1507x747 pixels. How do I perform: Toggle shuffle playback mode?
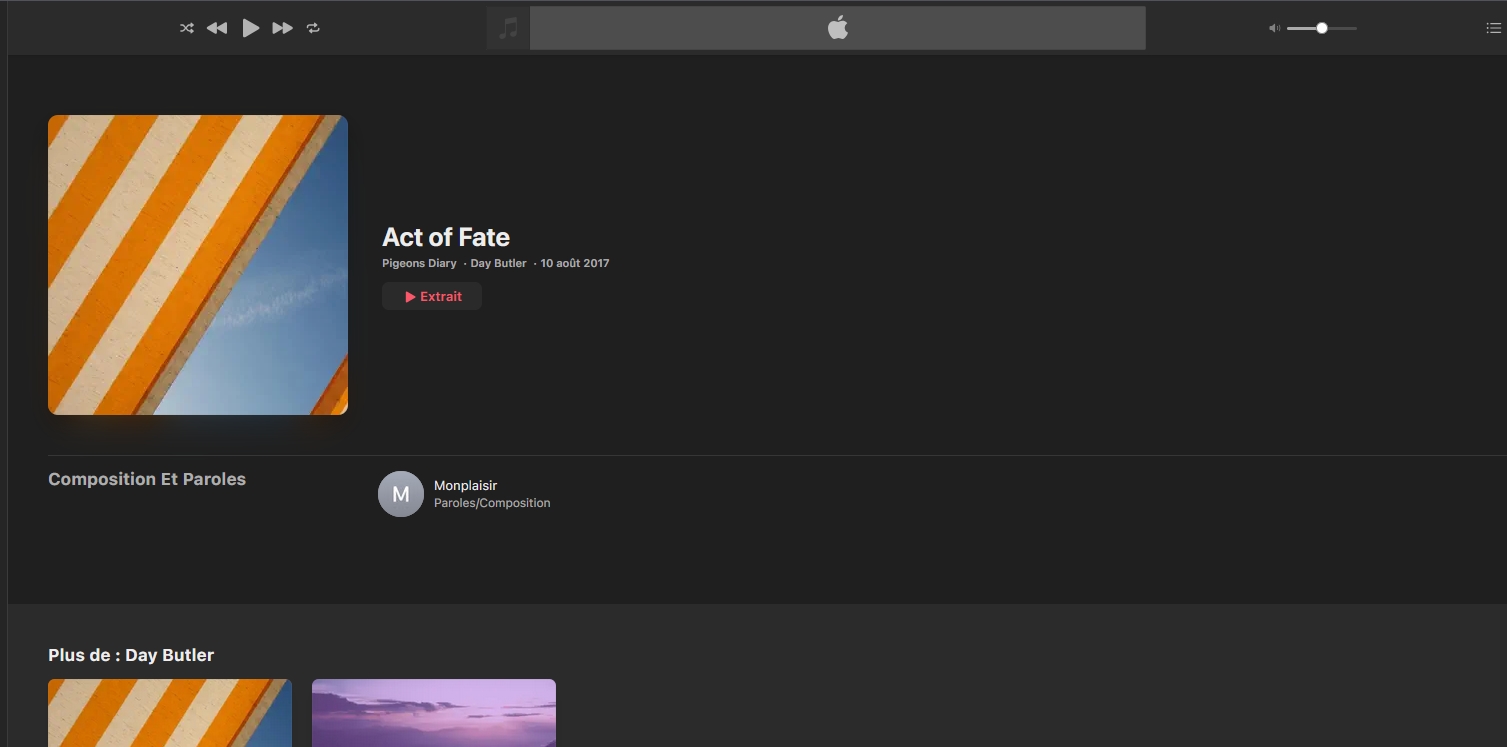pos(186,28)
